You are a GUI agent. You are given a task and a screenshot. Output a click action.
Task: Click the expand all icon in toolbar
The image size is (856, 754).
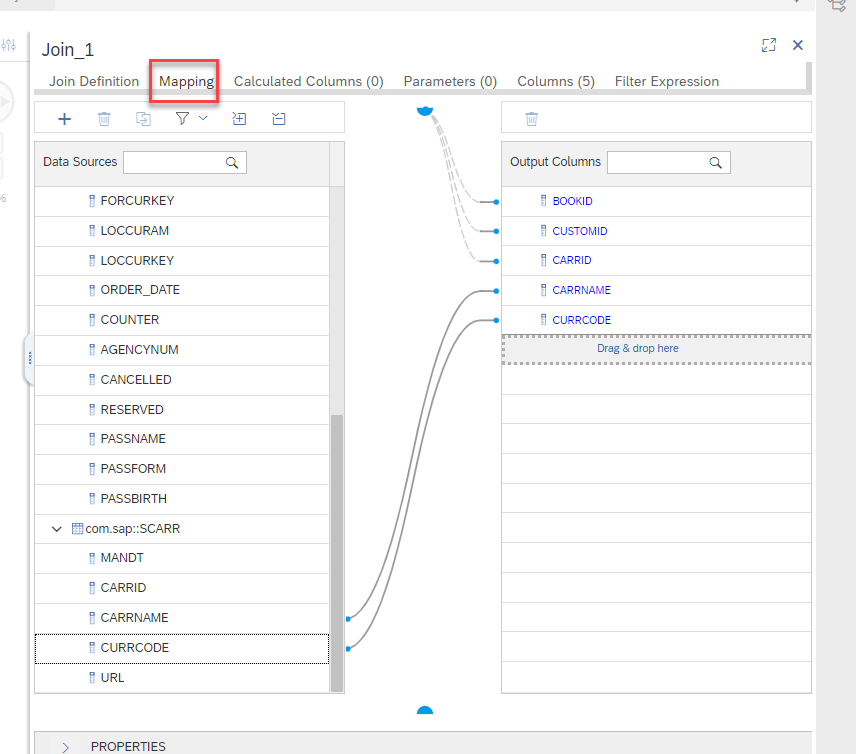pos(239,119)
